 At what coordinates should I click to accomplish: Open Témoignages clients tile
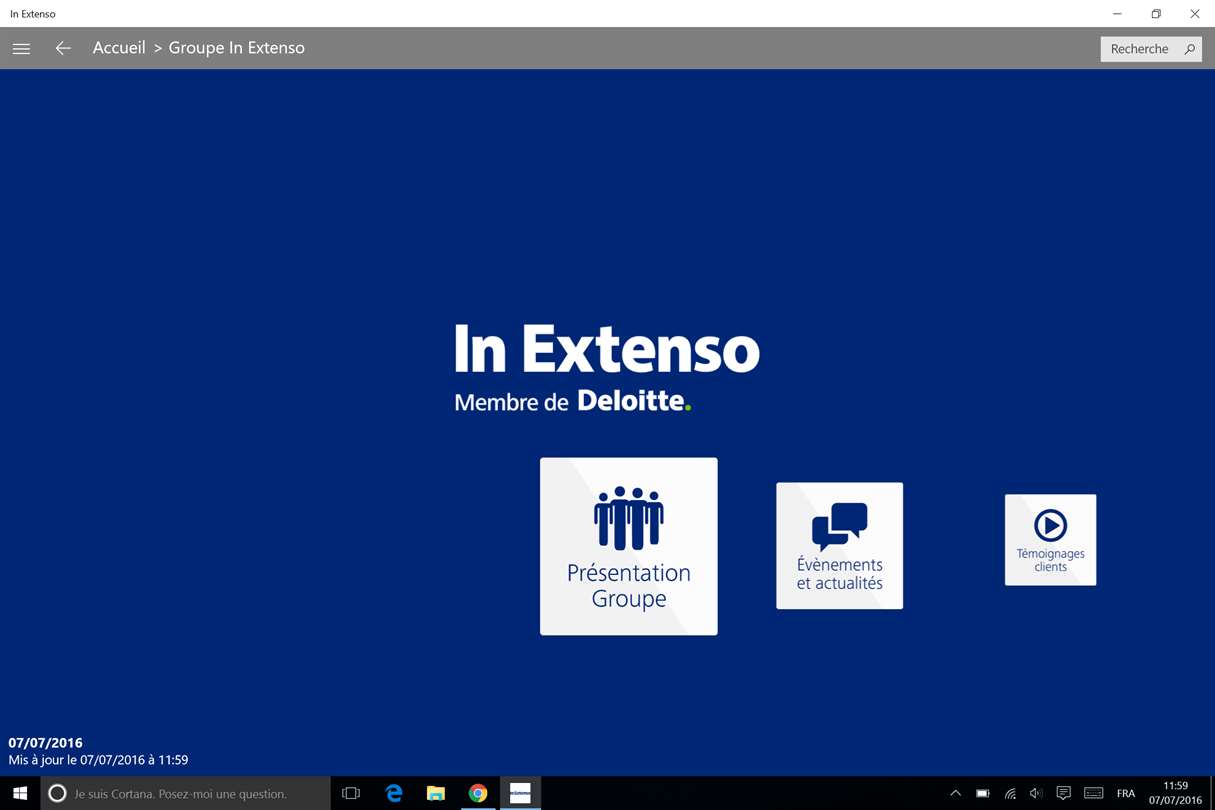click(1050, 540)
